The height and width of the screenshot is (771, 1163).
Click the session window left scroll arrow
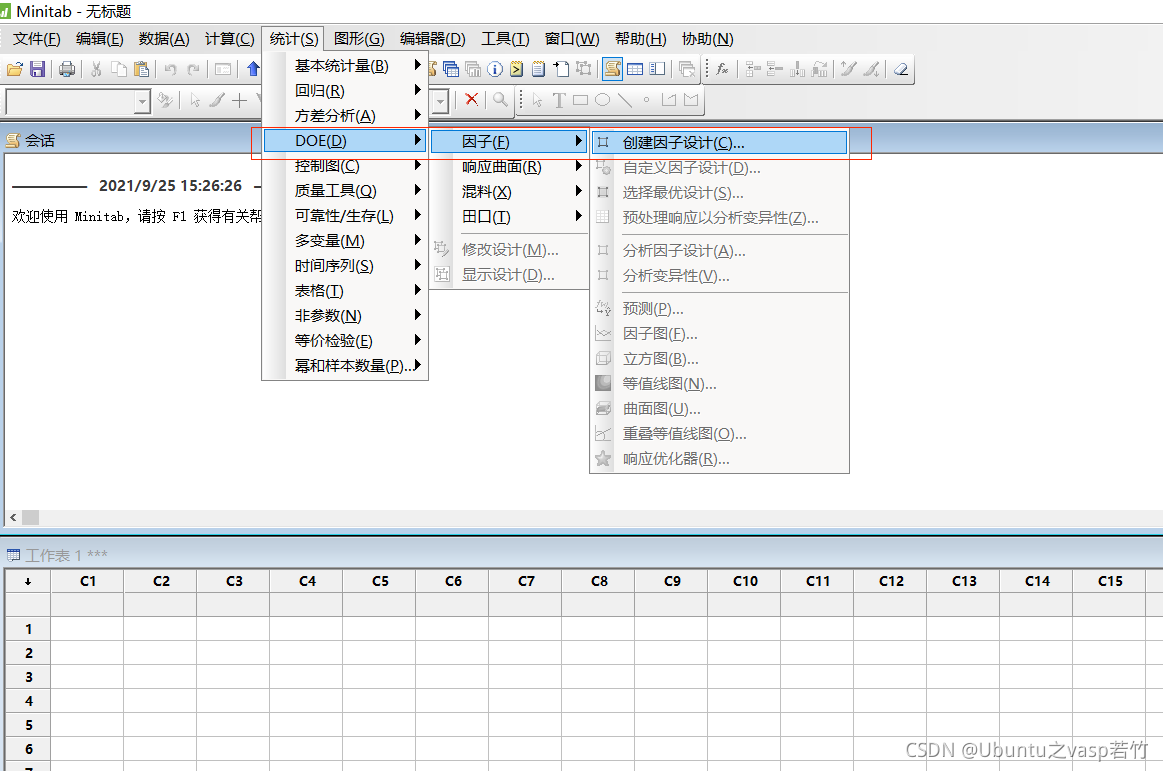coord(13,517)
